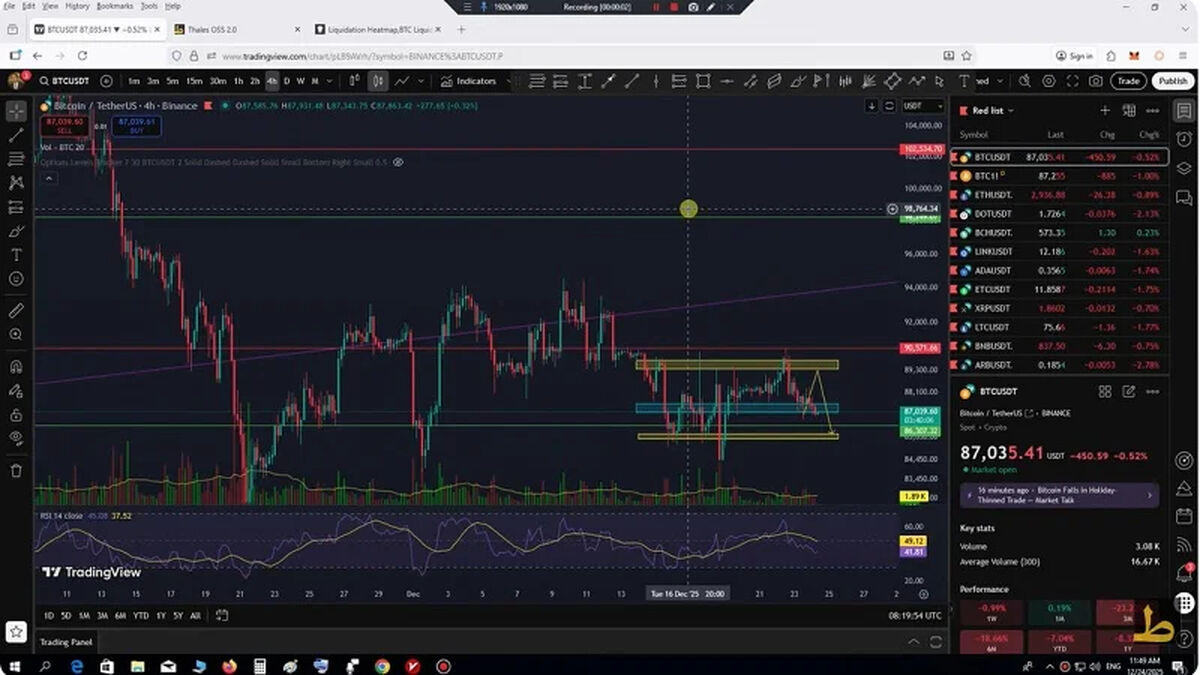The height and width of the screenshot is (675, 1200).
Task: Click the compare or add symbol plus icon
Action: click(x=105, y=81)
